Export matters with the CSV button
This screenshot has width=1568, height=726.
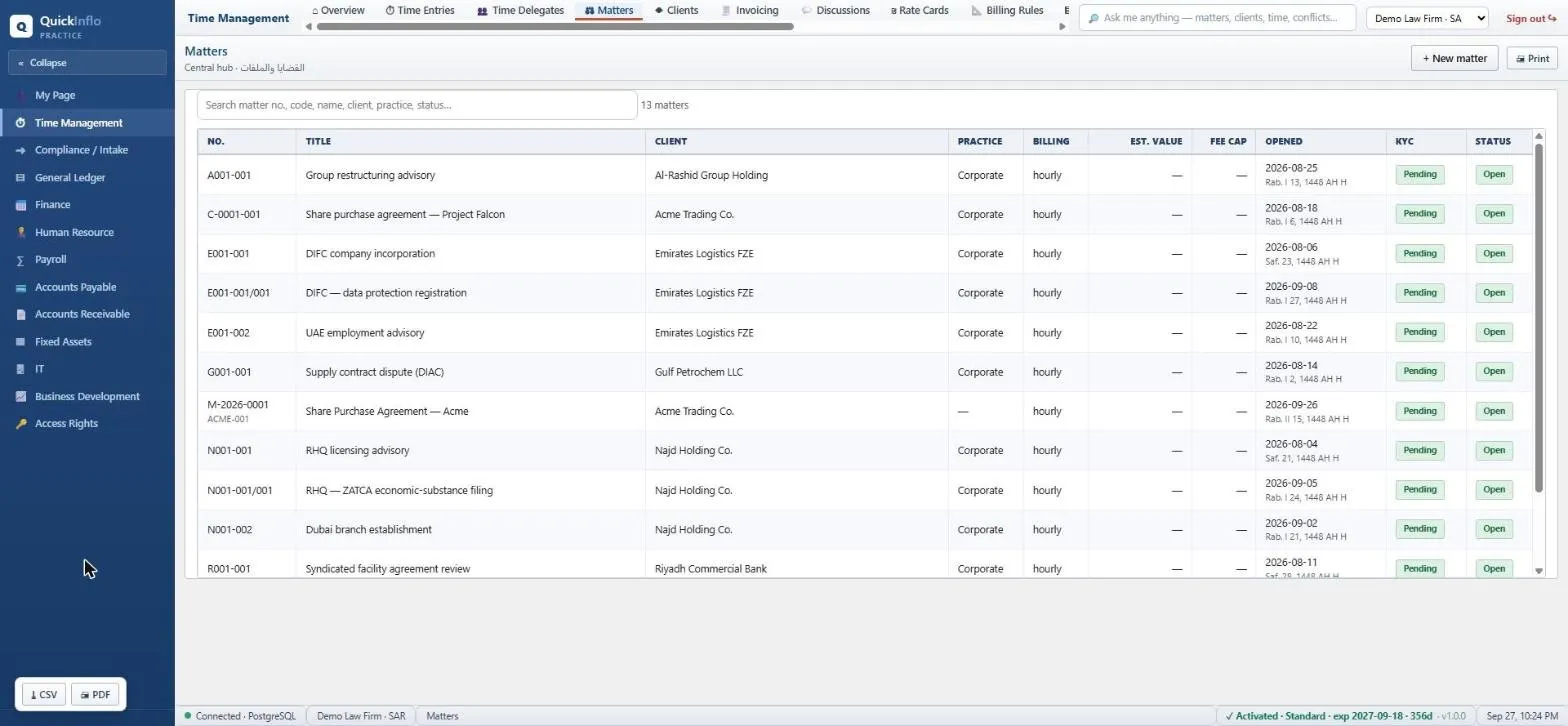[44, 695]
